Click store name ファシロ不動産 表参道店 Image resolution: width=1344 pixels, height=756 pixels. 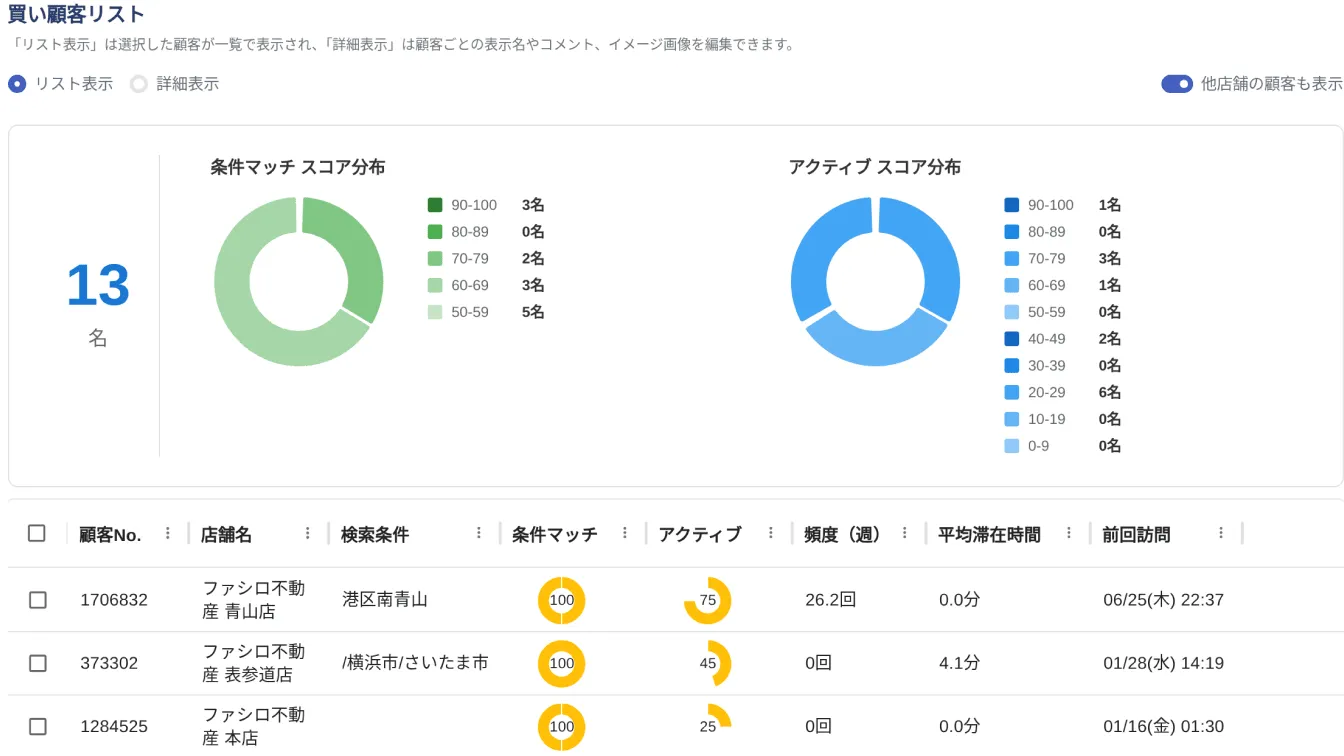point(253,663)
